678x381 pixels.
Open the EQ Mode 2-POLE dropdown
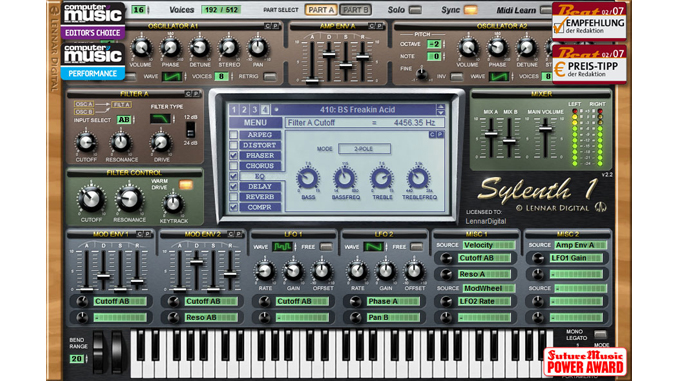point(364,149)
